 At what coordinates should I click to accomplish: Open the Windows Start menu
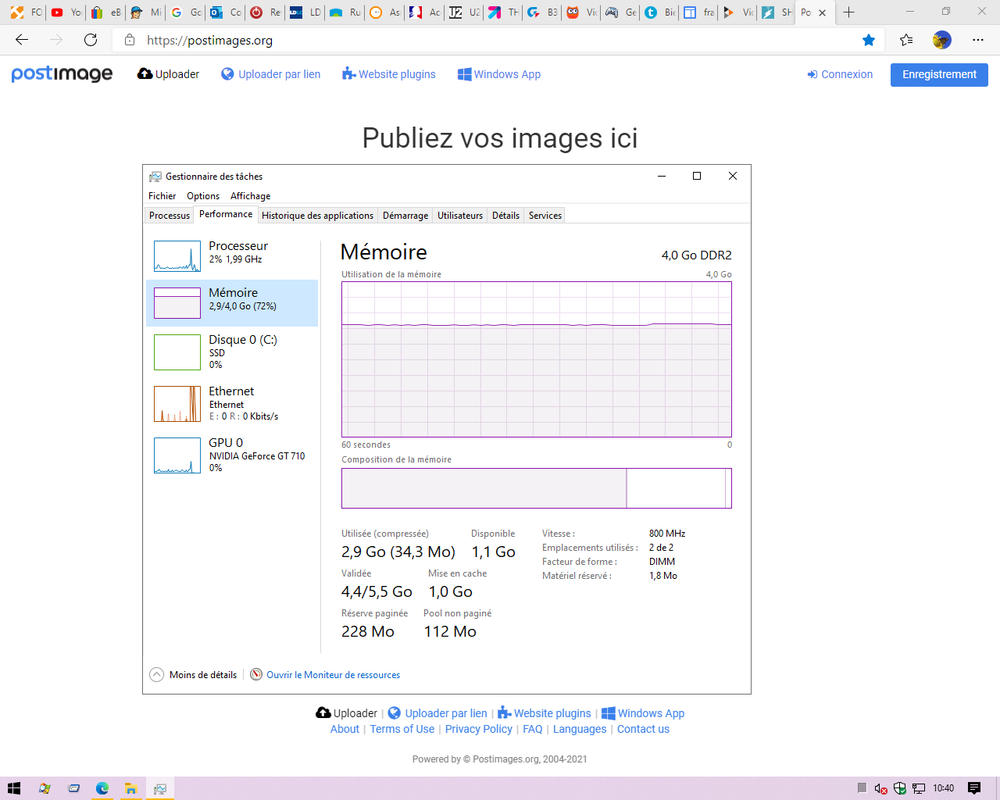pyautogui.click(x=14, y=789)
